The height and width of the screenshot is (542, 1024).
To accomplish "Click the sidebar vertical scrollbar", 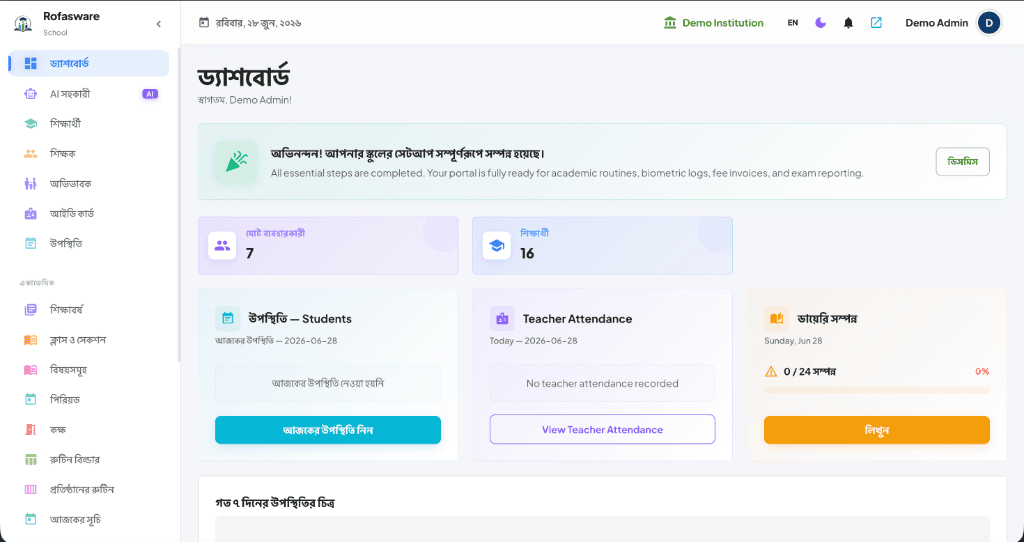I will [x=178, y=203].
